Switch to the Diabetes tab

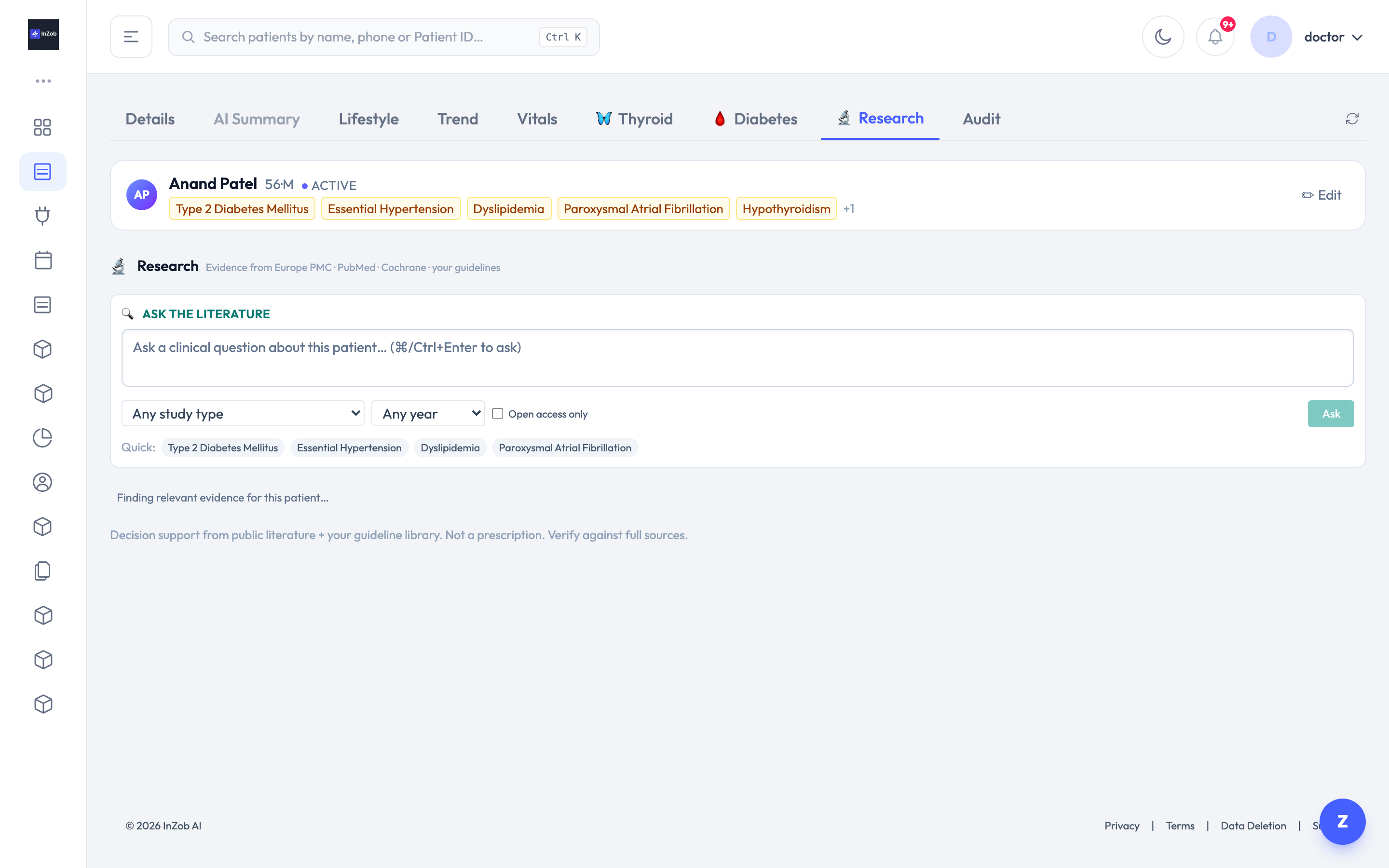coord(755,119)
